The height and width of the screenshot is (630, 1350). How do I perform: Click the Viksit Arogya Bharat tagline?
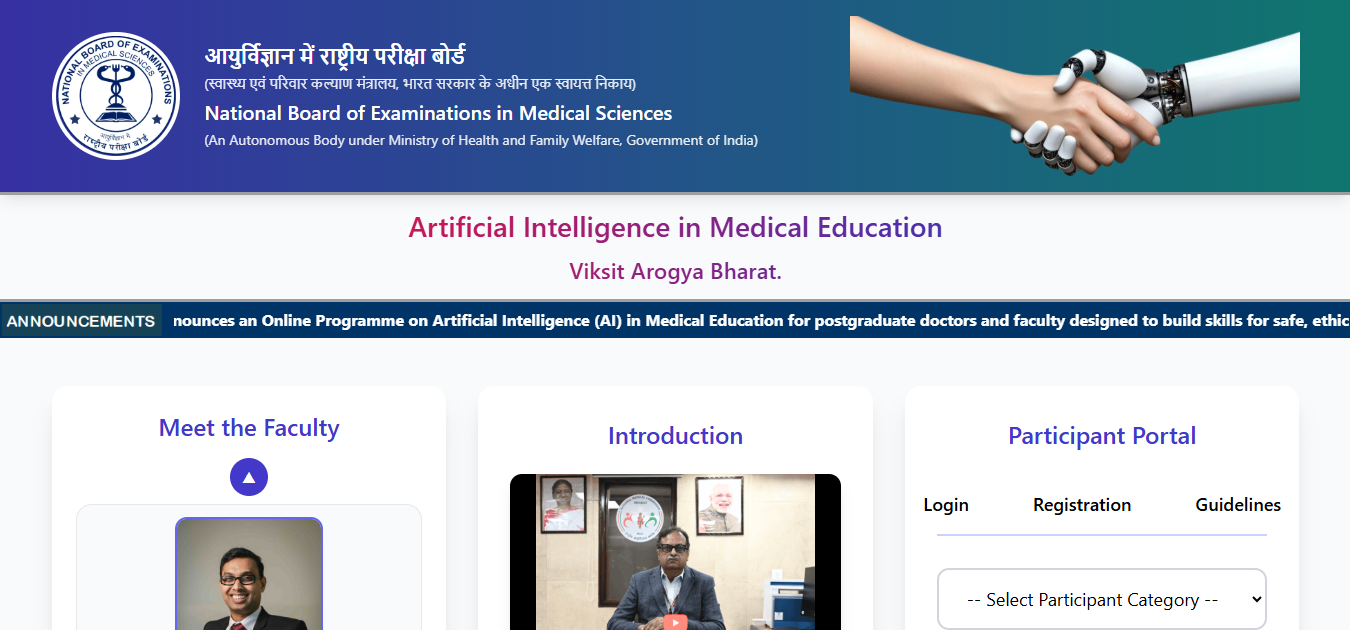[675, 272]
